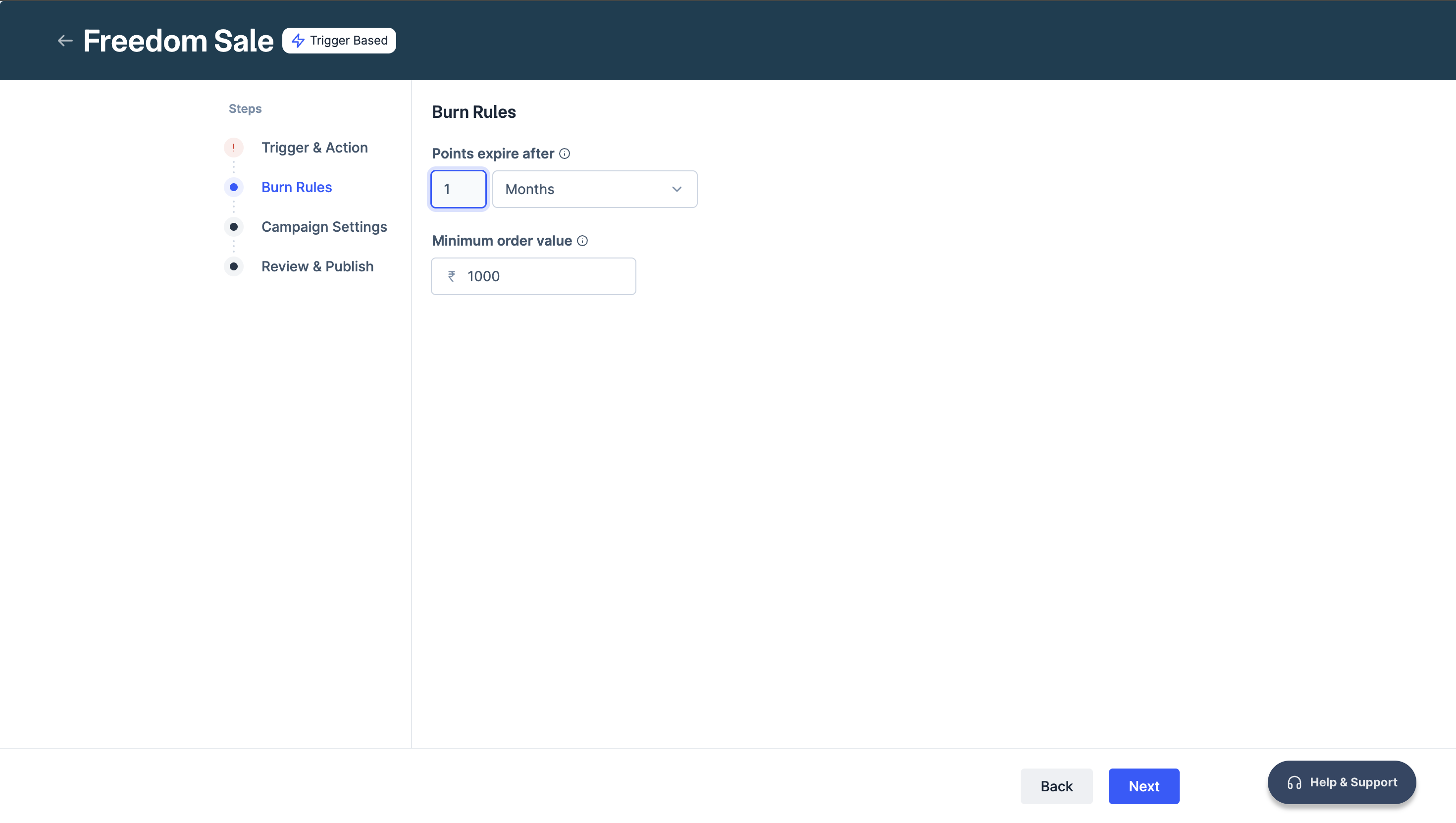Click the Review & Publish step bullet icon
Viewport: 1456px width, 823px height.
click(x=233, y=266)
